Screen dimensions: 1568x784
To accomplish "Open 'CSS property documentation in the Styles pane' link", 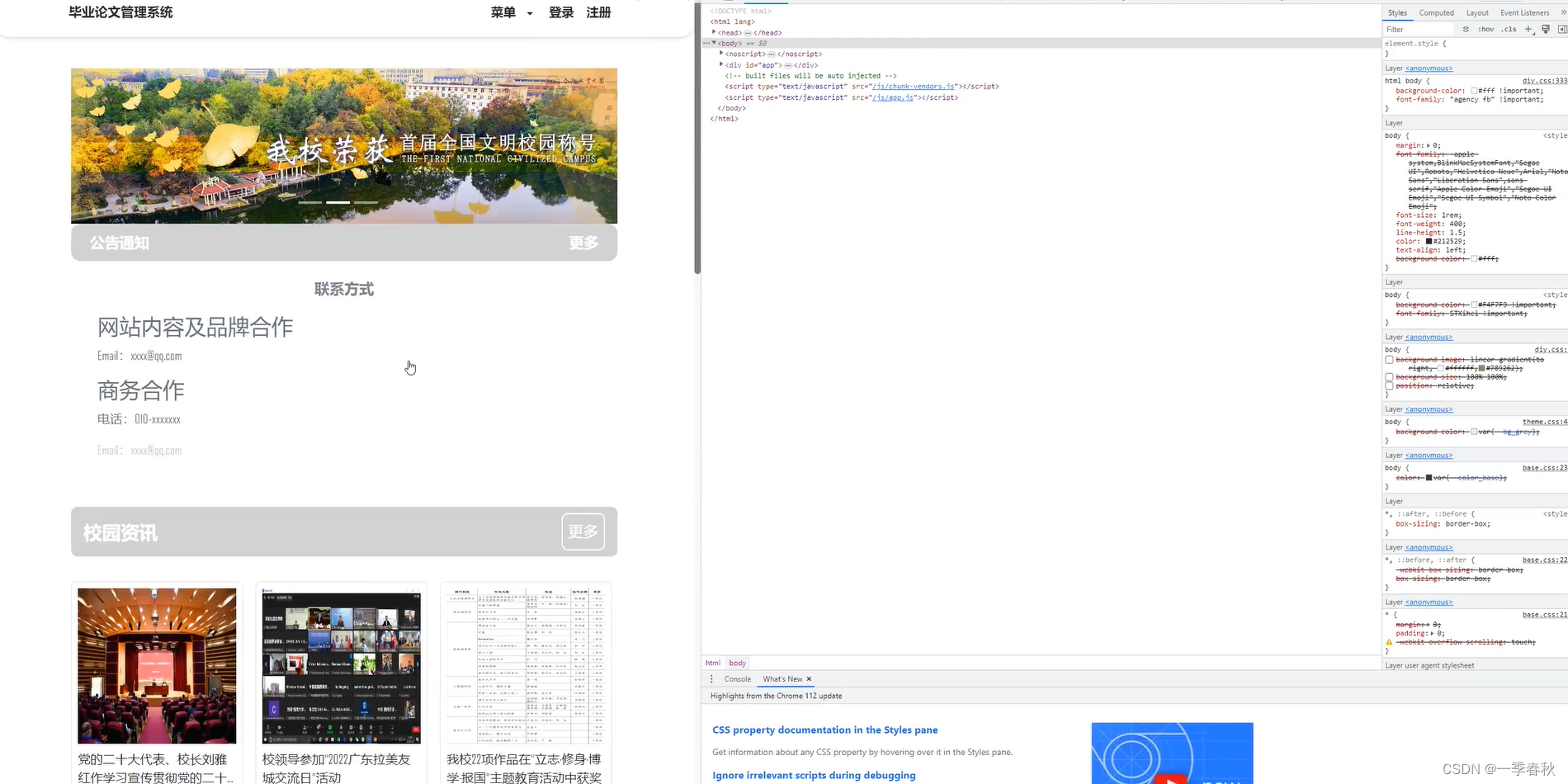I will [825, 730].
